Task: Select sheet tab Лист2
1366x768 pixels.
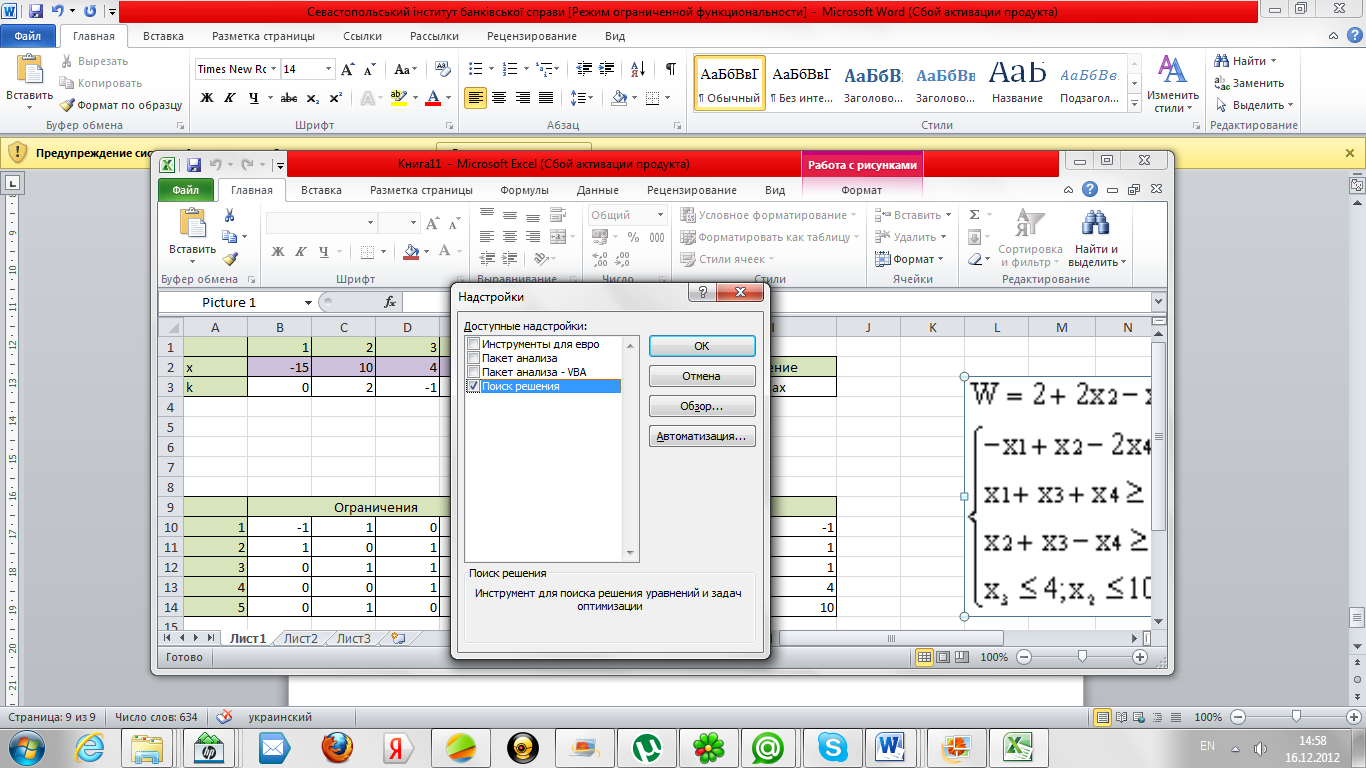Action: click(x=300, y=638)
